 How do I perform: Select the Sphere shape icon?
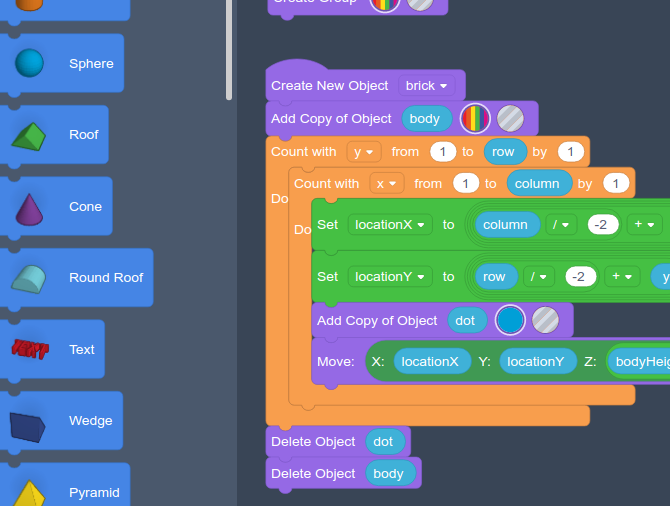pos(29,63)
